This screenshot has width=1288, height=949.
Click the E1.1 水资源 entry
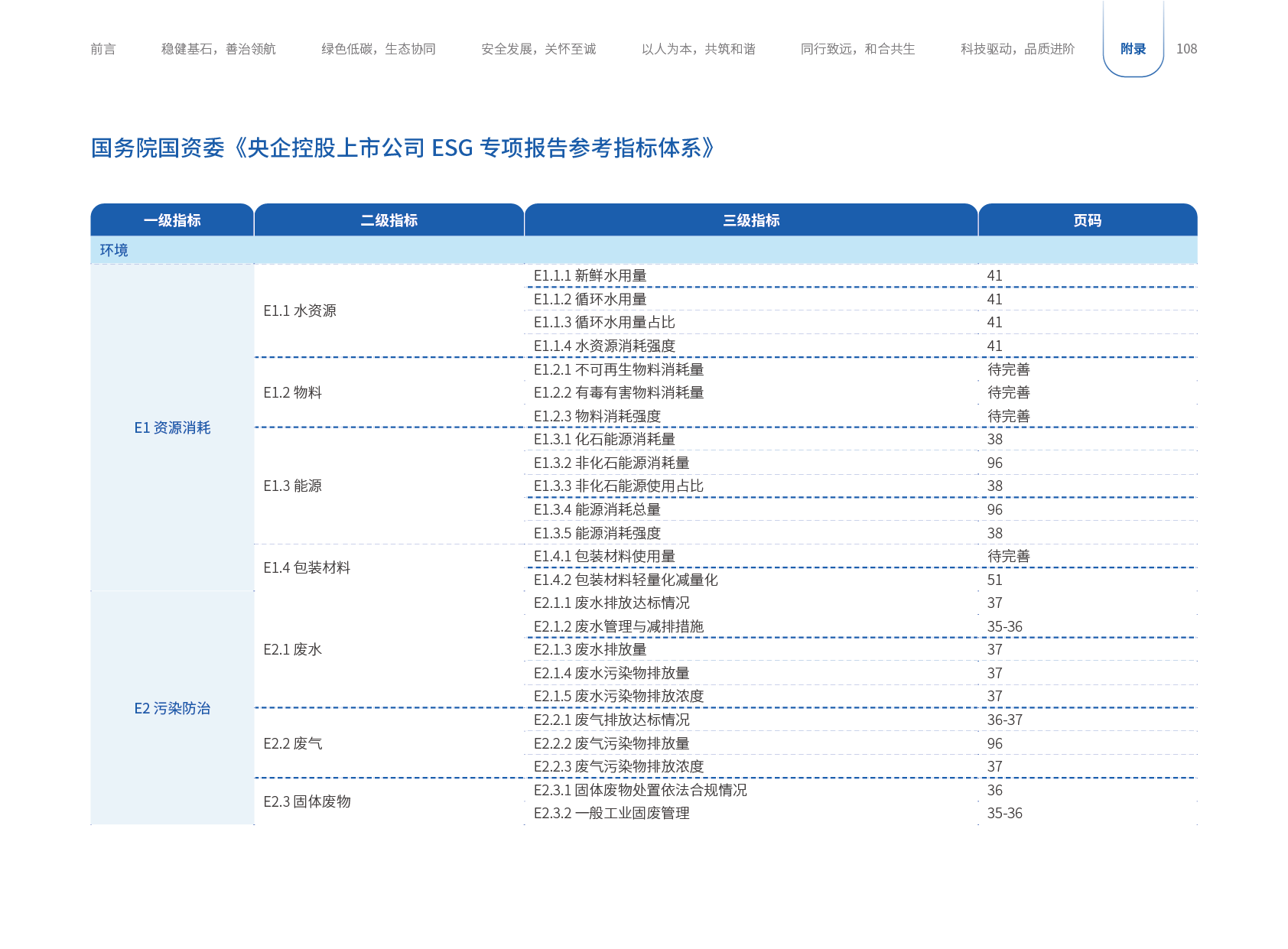(300, 310)
